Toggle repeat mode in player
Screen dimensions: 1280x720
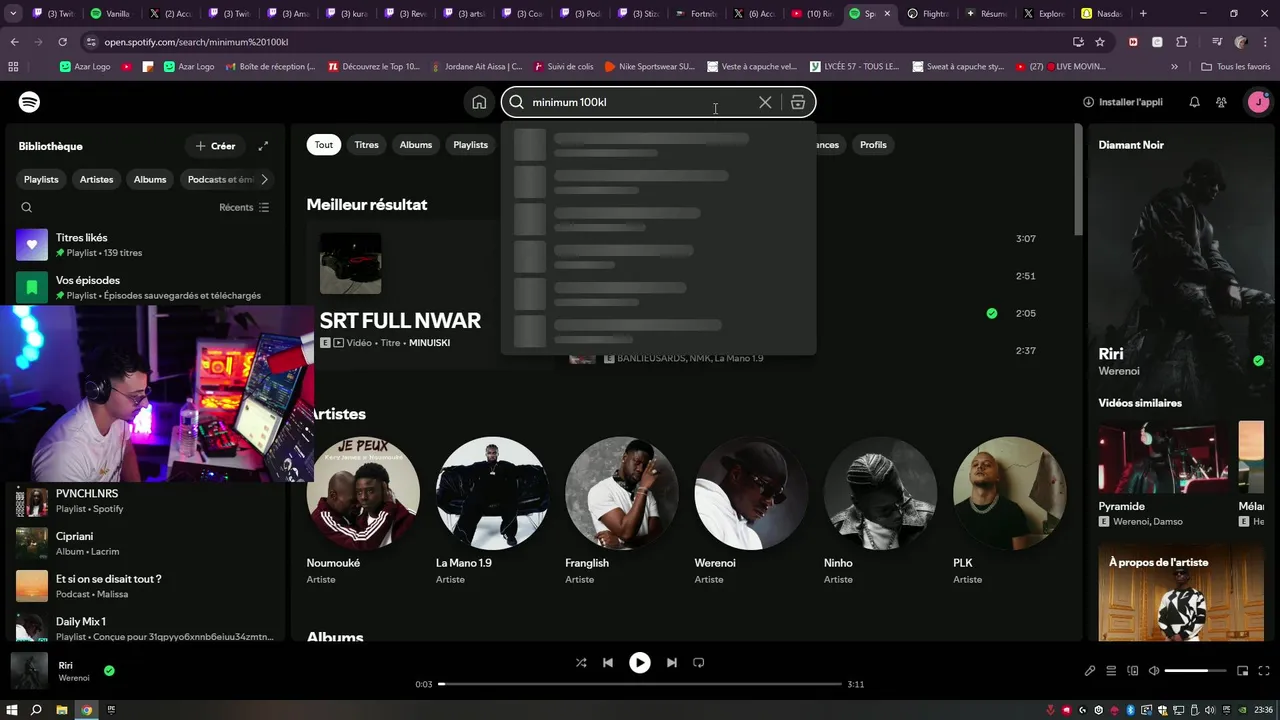[699, 662]
